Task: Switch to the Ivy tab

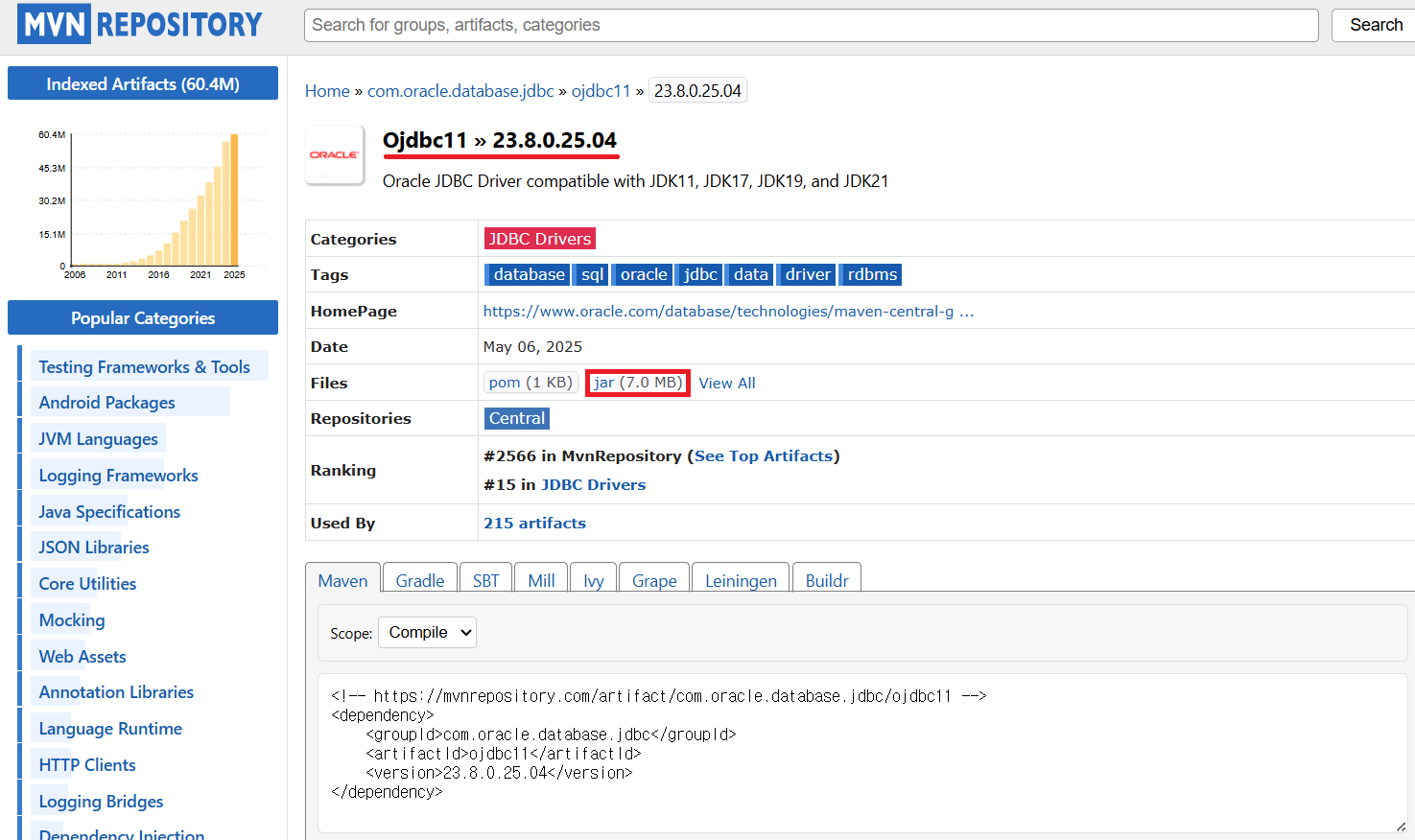Action: 594,580
